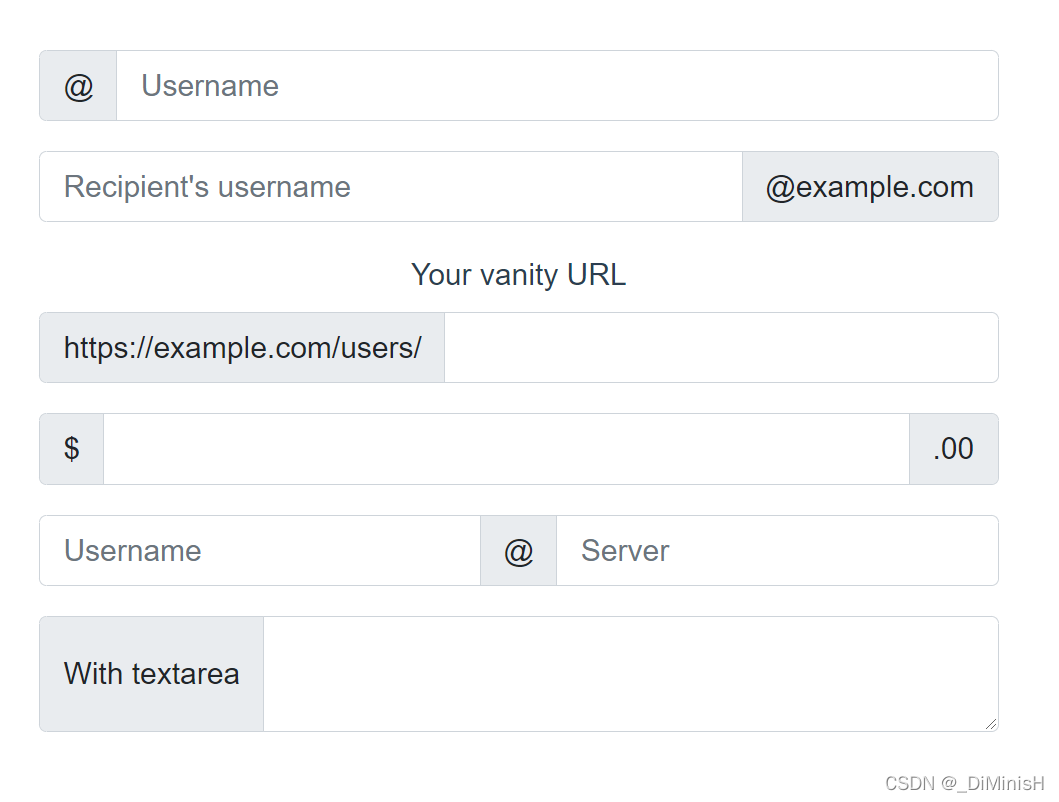Viewport: 1059px width, 802px height.
Task: Focus the vanity URL text input
Action: click(x=720, y=348)
